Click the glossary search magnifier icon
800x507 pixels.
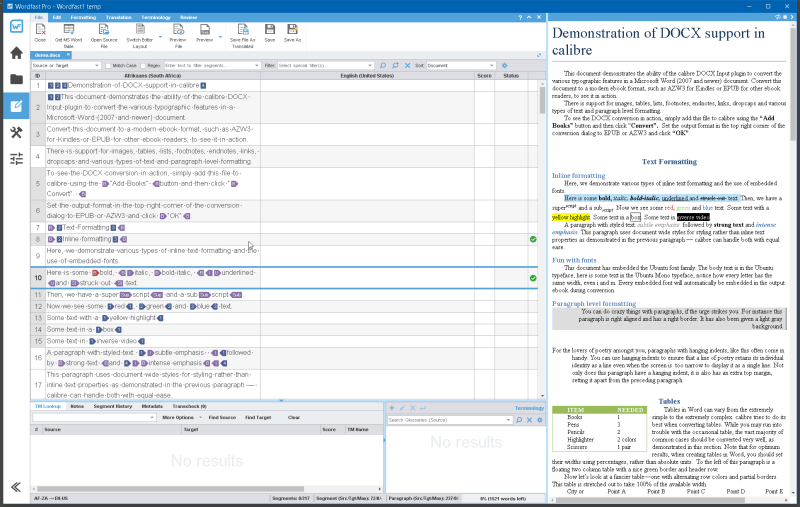519,420
